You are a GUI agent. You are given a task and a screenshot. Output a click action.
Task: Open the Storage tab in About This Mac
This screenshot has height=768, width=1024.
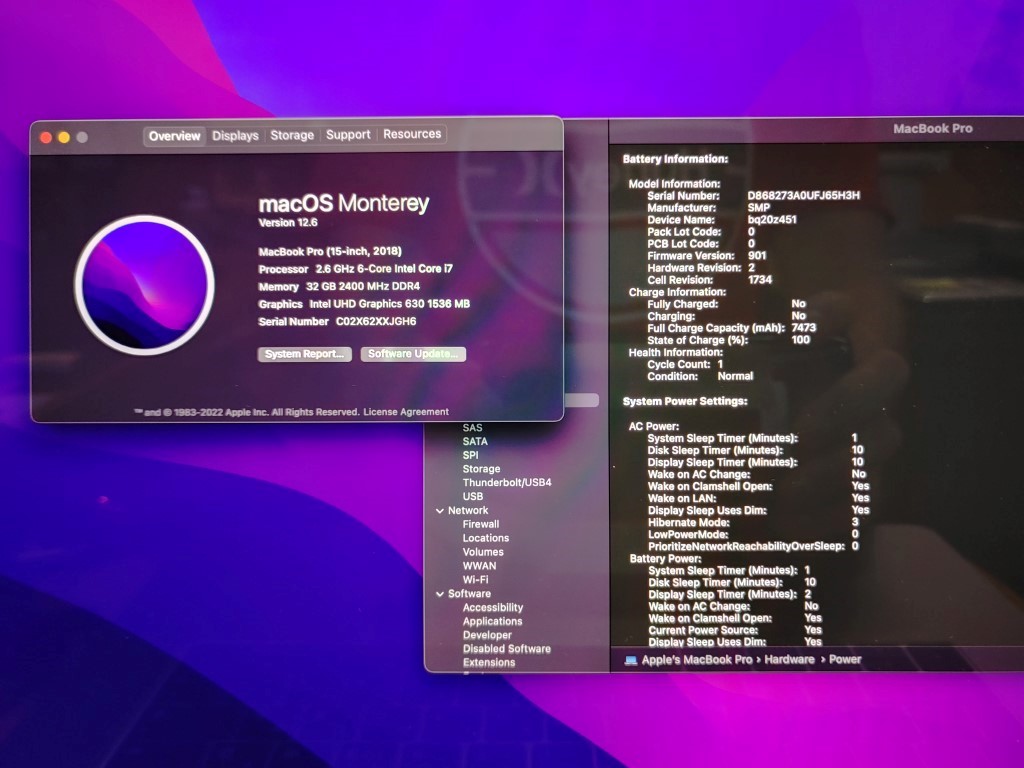[292, 135]
